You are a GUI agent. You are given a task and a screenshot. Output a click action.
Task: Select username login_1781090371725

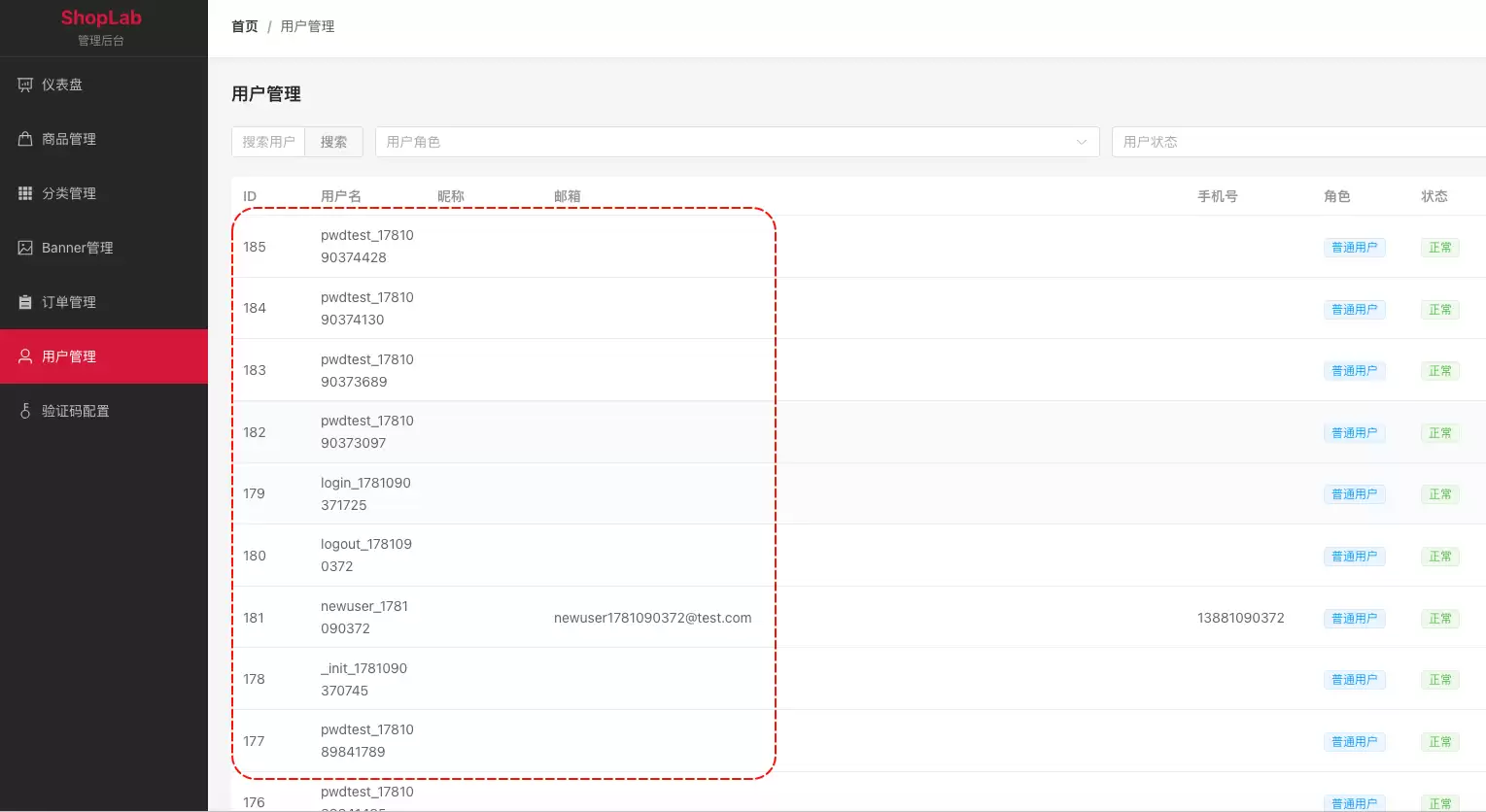pyautogui.click(x=365, y=494)
